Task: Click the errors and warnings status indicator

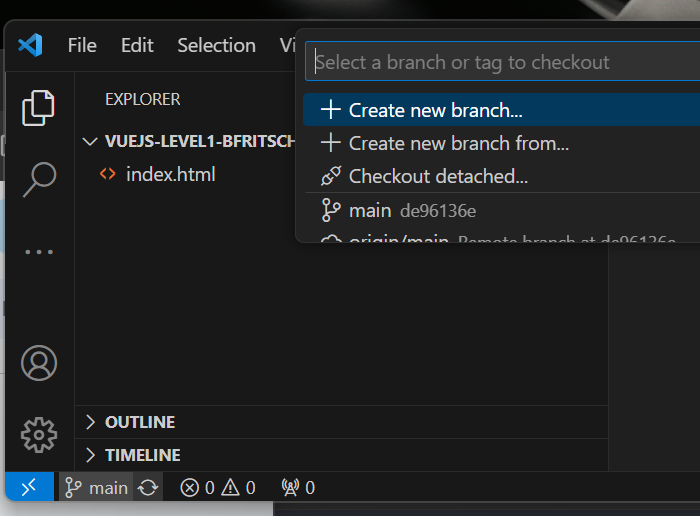Action: click(x=217, y=488)
